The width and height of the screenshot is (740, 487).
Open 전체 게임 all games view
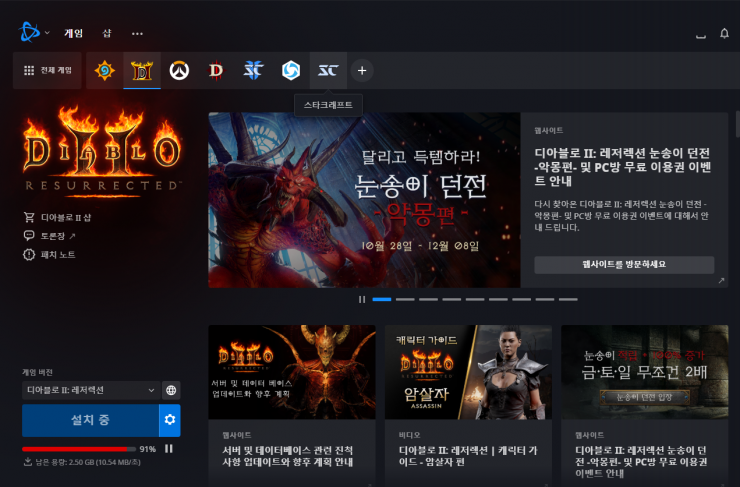48,70
